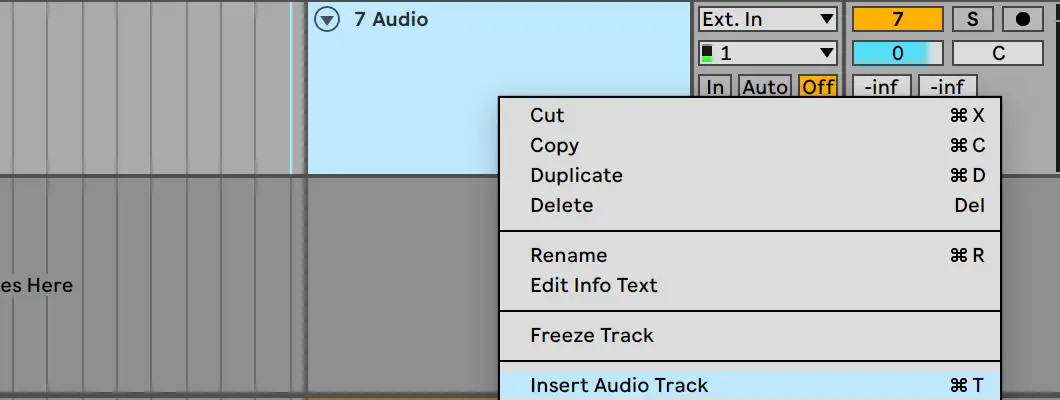1060x400 pixels.
Task: Click the track pan C control
Action: pos(998,53)
